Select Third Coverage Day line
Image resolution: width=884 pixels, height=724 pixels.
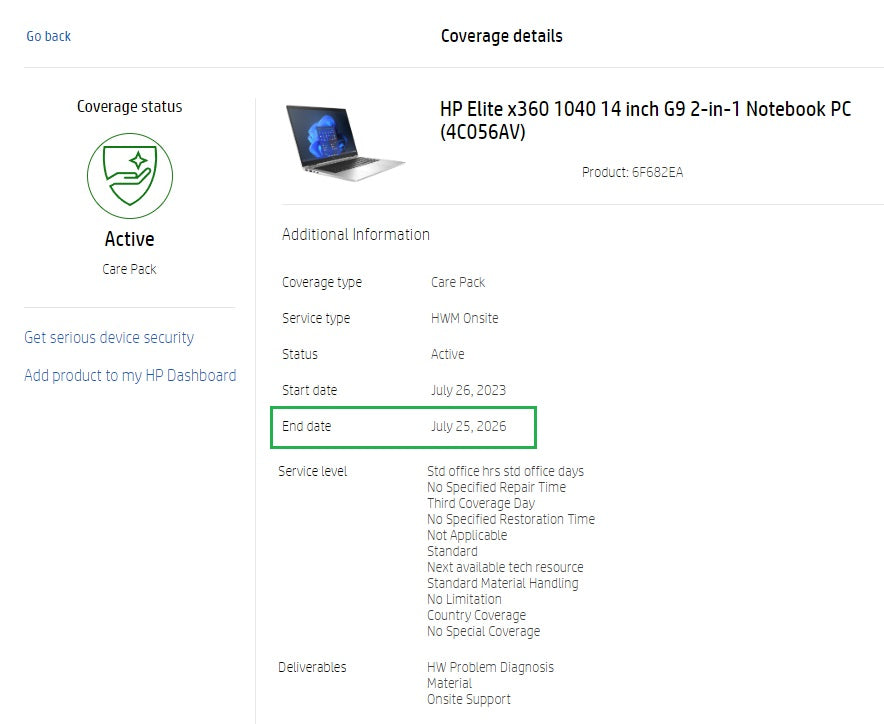(x=481, y=503)
